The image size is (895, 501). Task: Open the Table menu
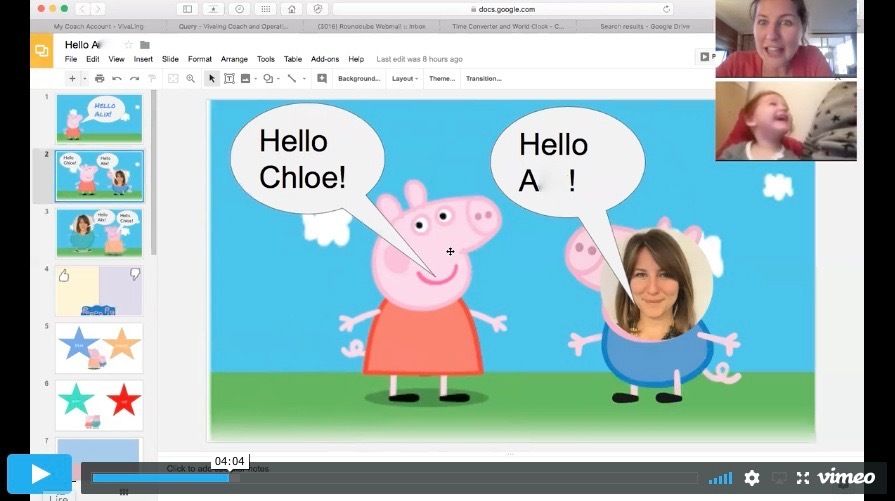tap(293, 59)
